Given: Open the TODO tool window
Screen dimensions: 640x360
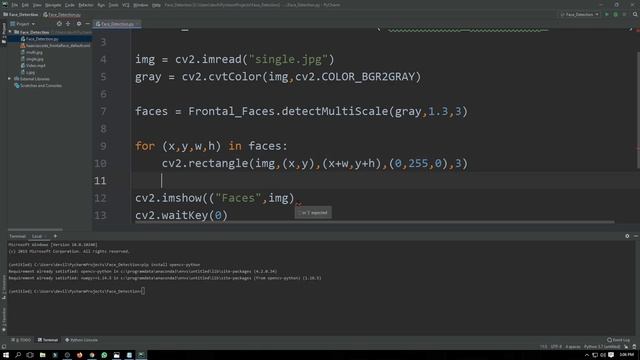Looking at the screenshot, I should click(21, 340).
